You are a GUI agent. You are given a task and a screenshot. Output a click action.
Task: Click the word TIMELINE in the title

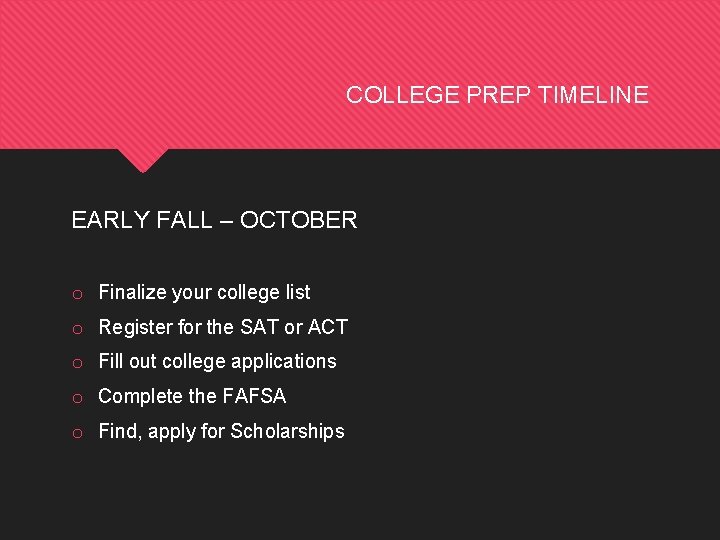click(593, 95)
